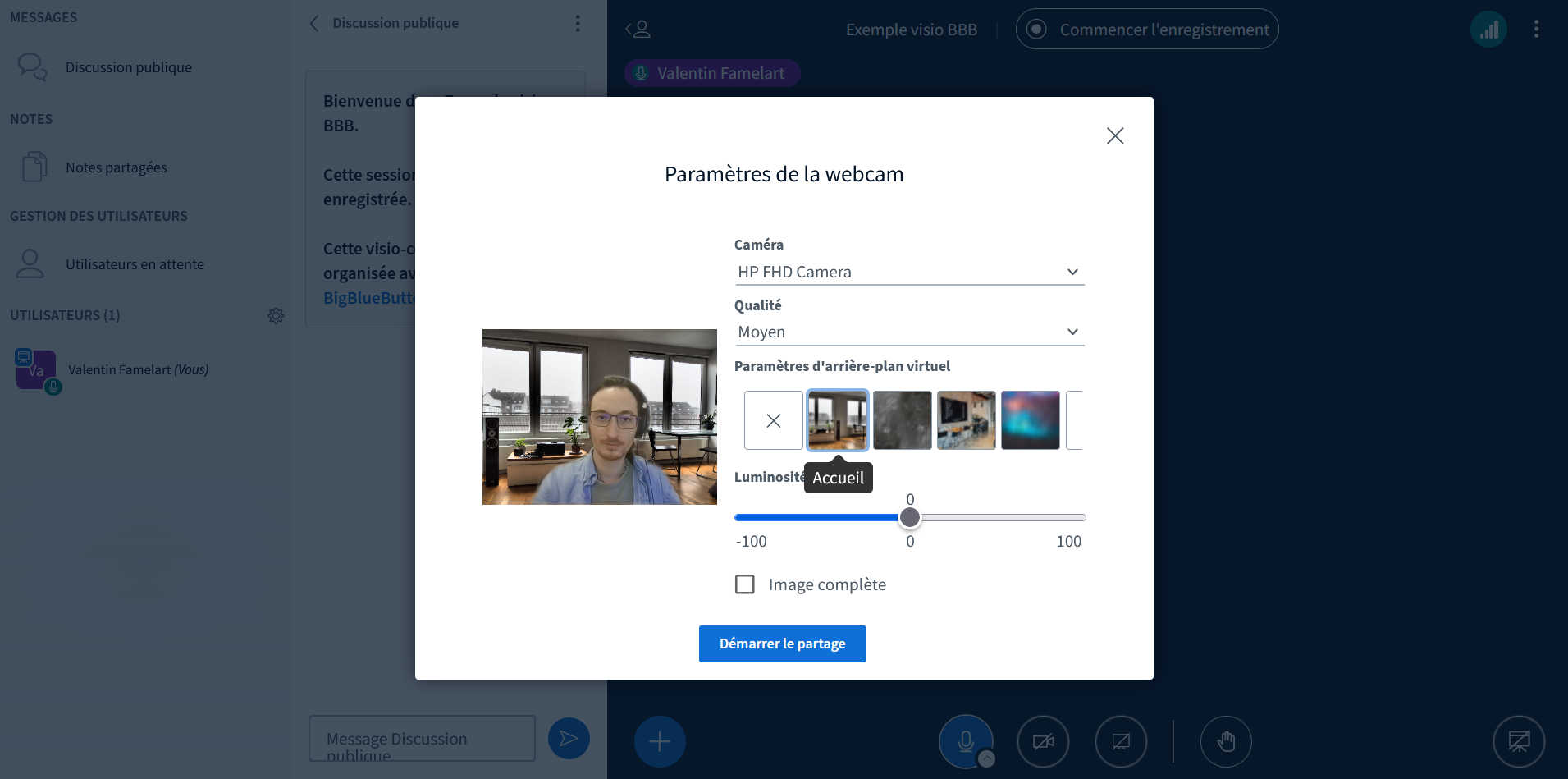Click Valentin Famelart's avatar icon
The width and height of the screenshot is (1568, 779).
[x=36, y=370]
